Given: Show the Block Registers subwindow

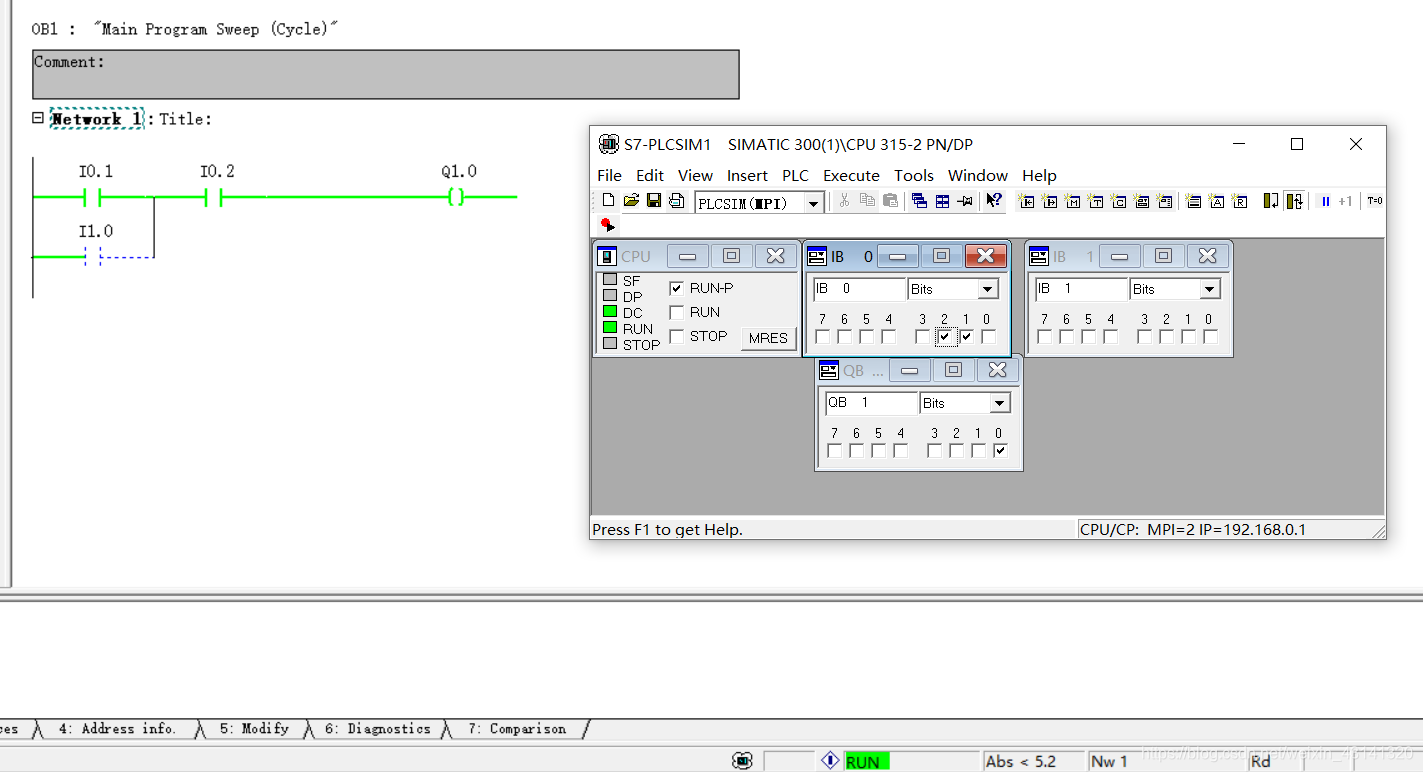Looking at the screenshot, I should (x=1239, y=201).
